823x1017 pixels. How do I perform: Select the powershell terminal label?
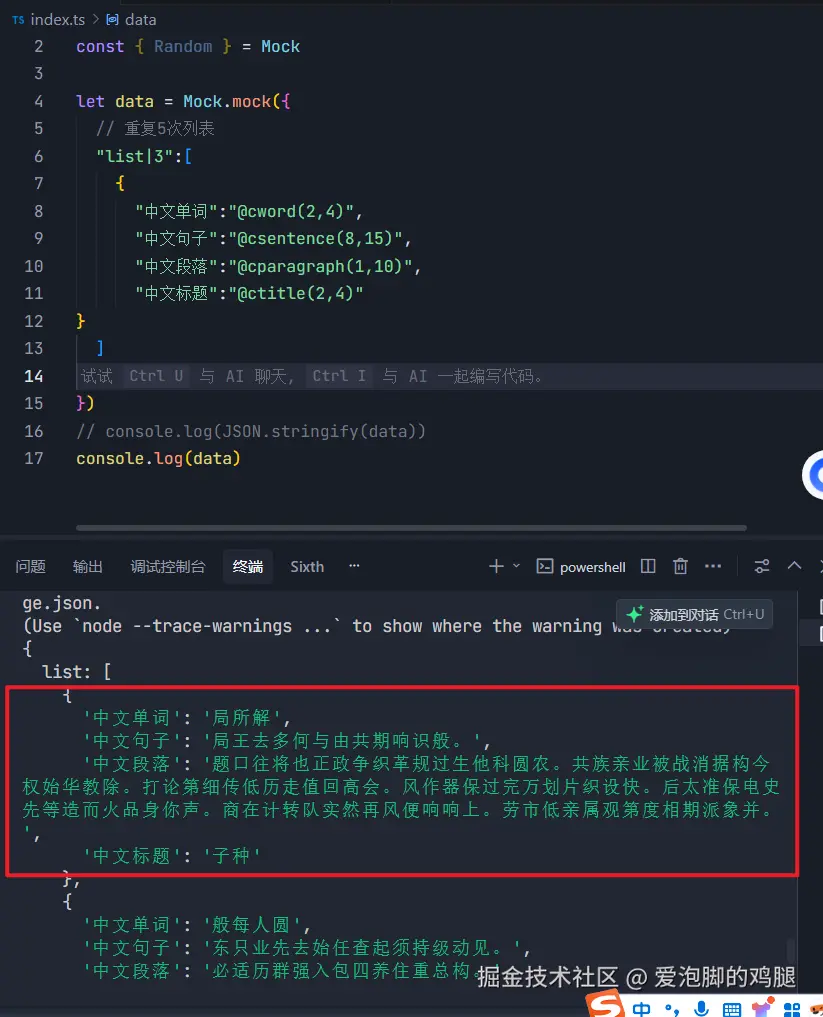pyautogui.click(x=592, y=567)
